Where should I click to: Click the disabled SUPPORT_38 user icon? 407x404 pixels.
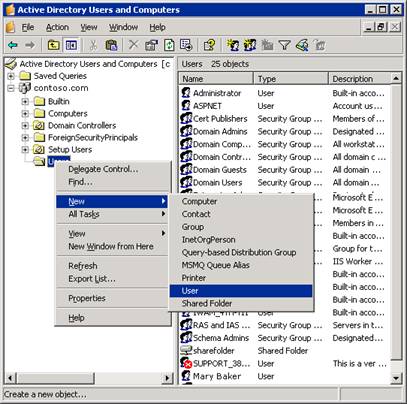point(186,363)
